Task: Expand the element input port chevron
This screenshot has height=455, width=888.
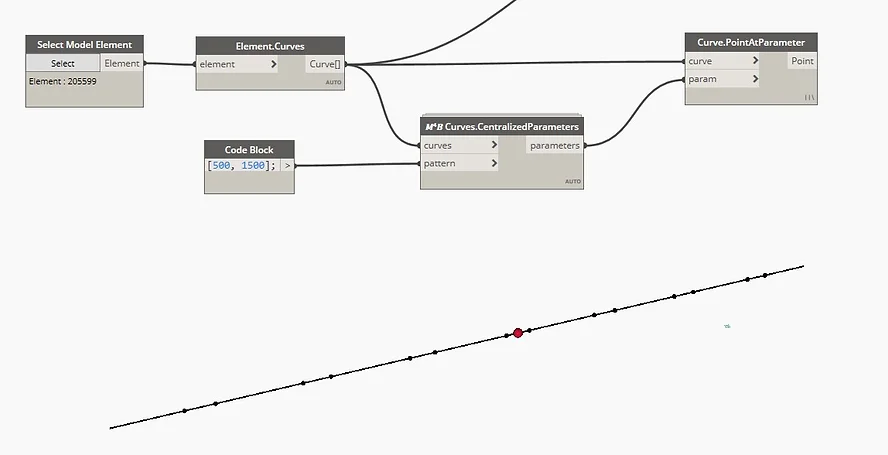Action: (274, 65)
